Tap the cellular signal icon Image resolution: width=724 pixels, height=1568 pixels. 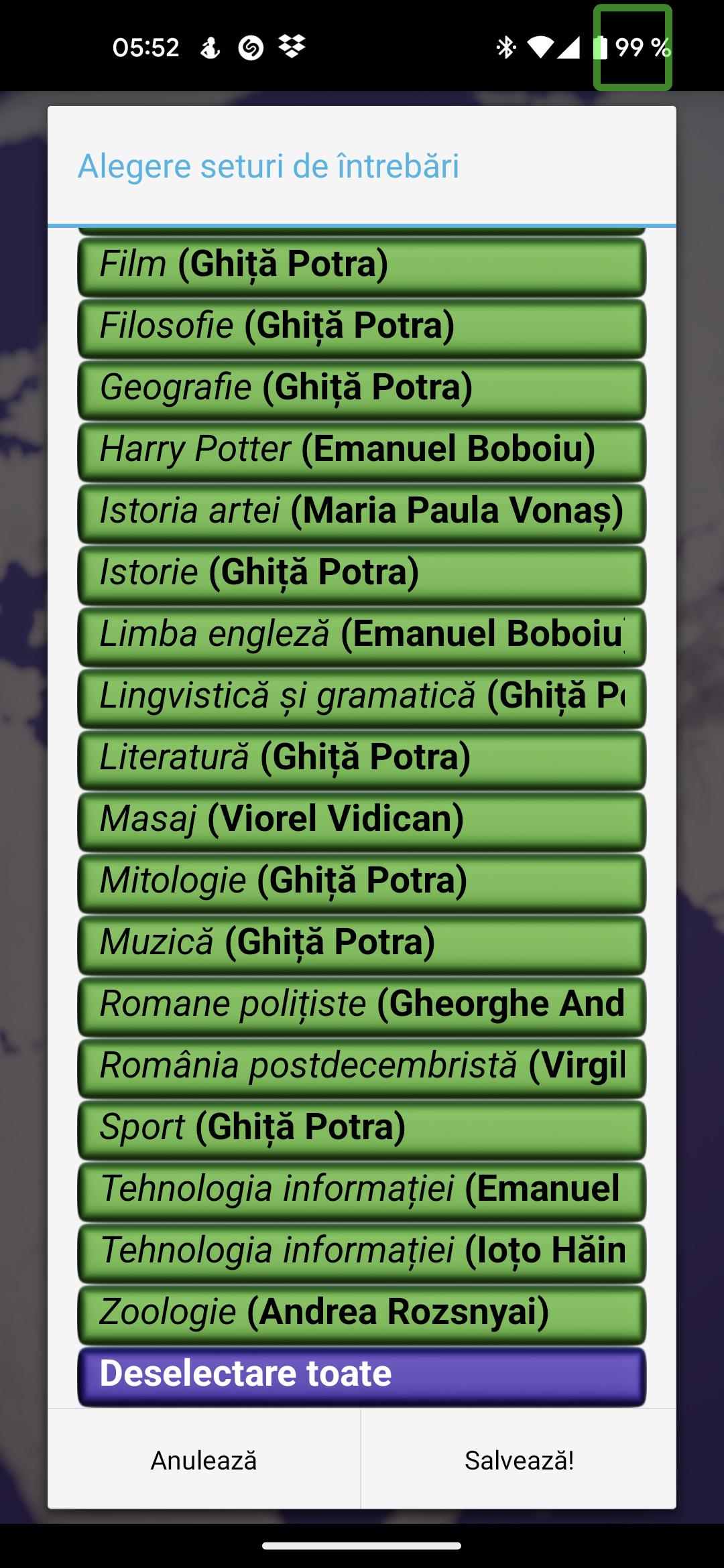[568, 47]
